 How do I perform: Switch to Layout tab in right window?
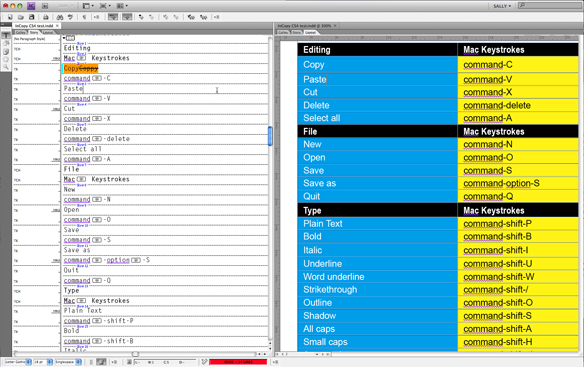coord(310,32)
